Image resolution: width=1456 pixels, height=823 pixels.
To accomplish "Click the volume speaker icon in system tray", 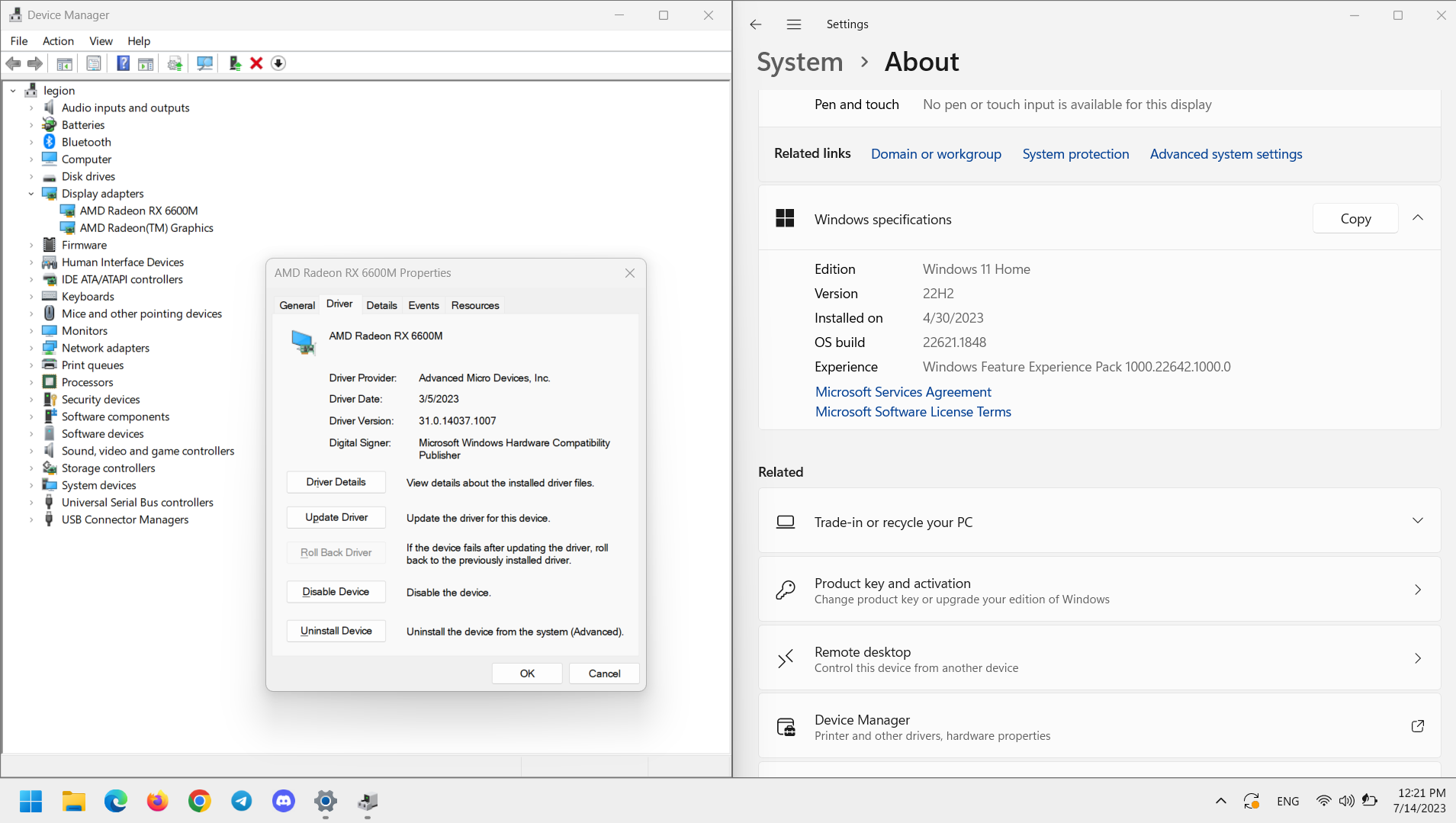I will pos(1346,801).
